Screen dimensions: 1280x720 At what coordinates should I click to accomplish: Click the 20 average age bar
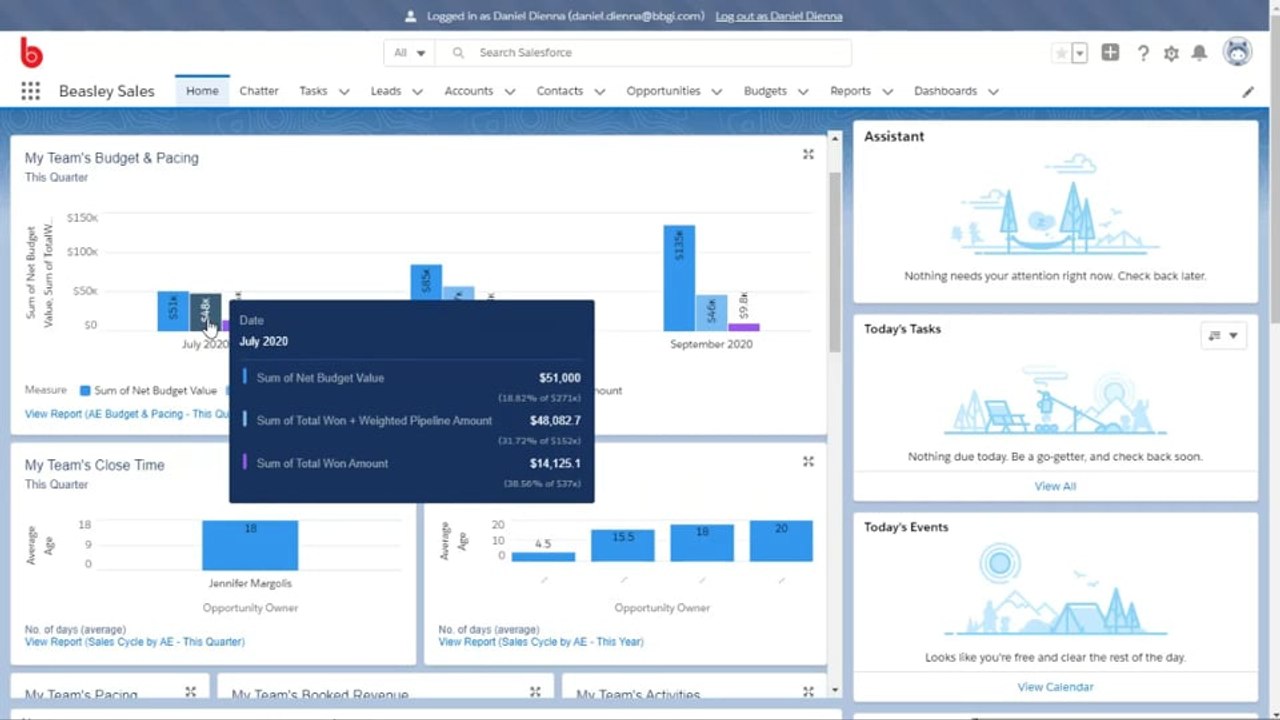[781, 541]
